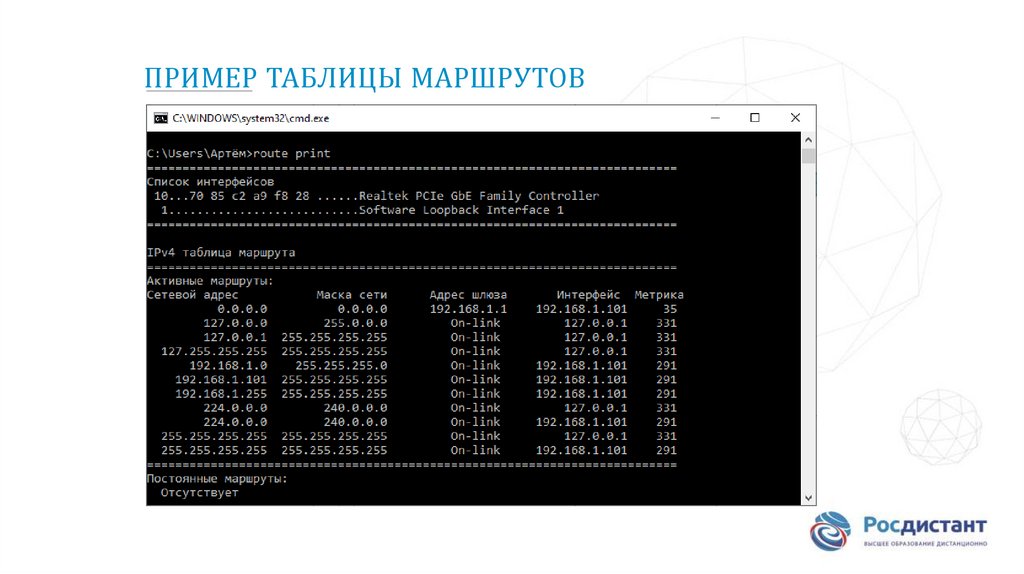Click the scrollbar down arrow
Screen dimensions: 1024x574
[x=808, y=498]
